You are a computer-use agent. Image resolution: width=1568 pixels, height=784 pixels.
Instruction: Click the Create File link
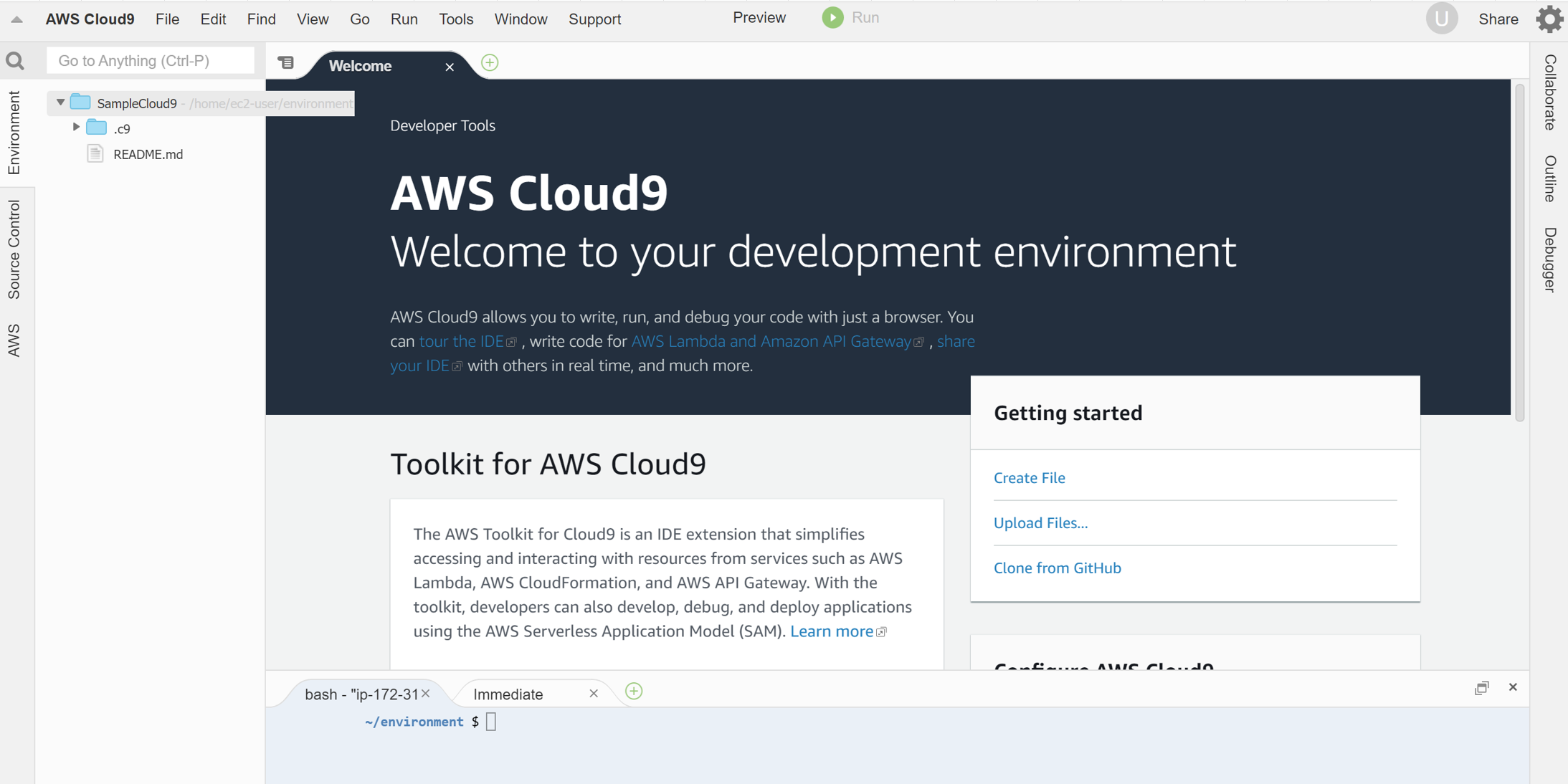(x=1030, y=477)
